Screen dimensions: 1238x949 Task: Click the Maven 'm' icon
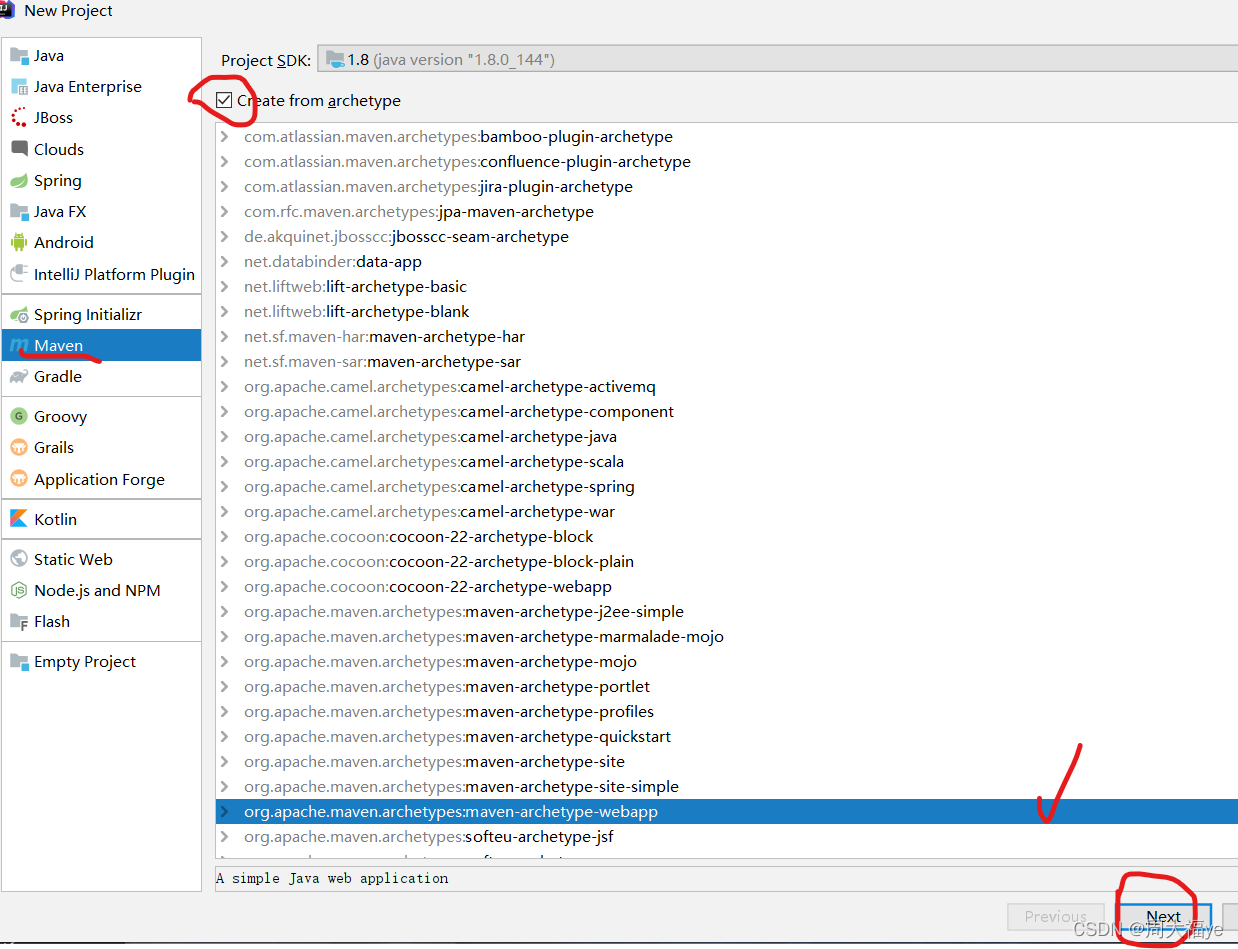19,346
